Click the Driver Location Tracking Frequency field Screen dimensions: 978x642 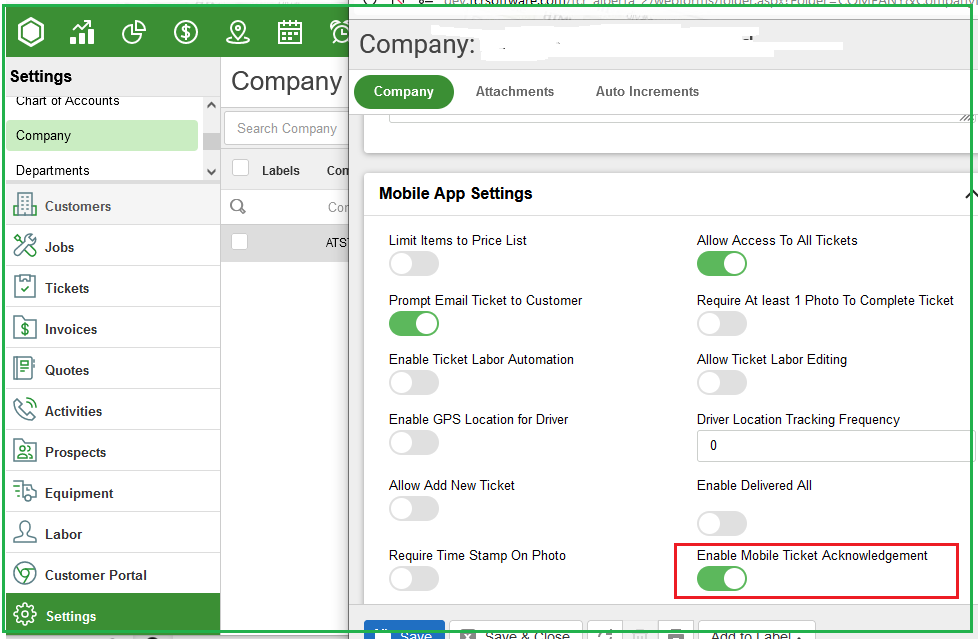pos(835,445)
